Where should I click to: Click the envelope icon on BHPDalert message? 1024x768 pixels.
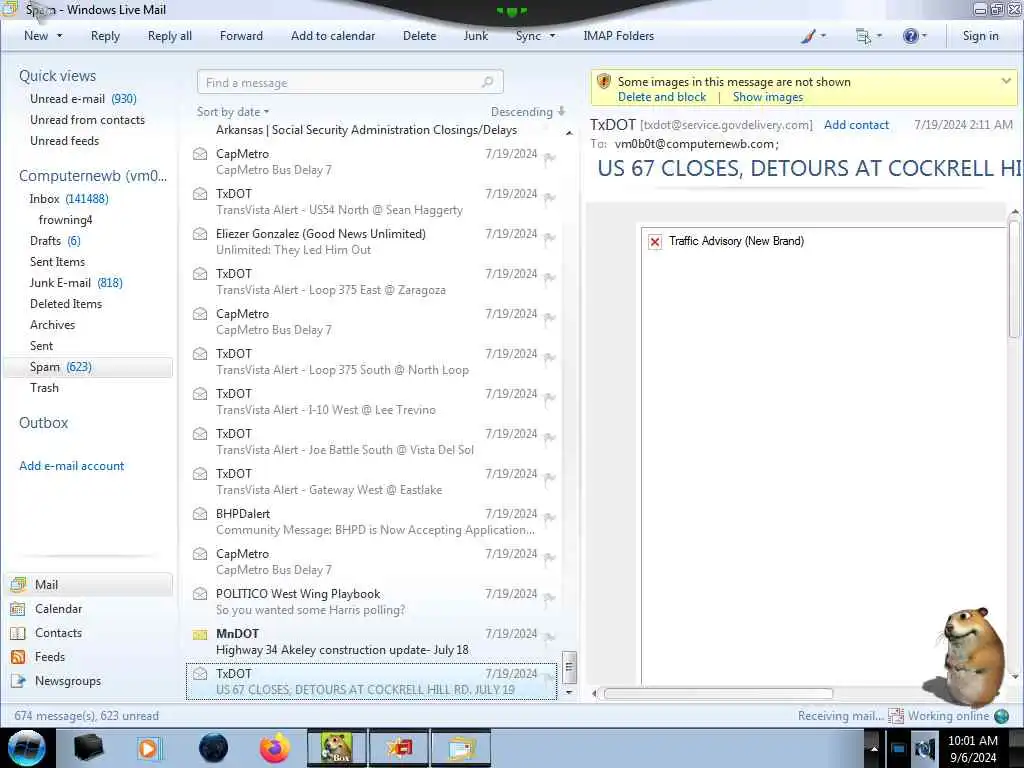tap(200, 514)
